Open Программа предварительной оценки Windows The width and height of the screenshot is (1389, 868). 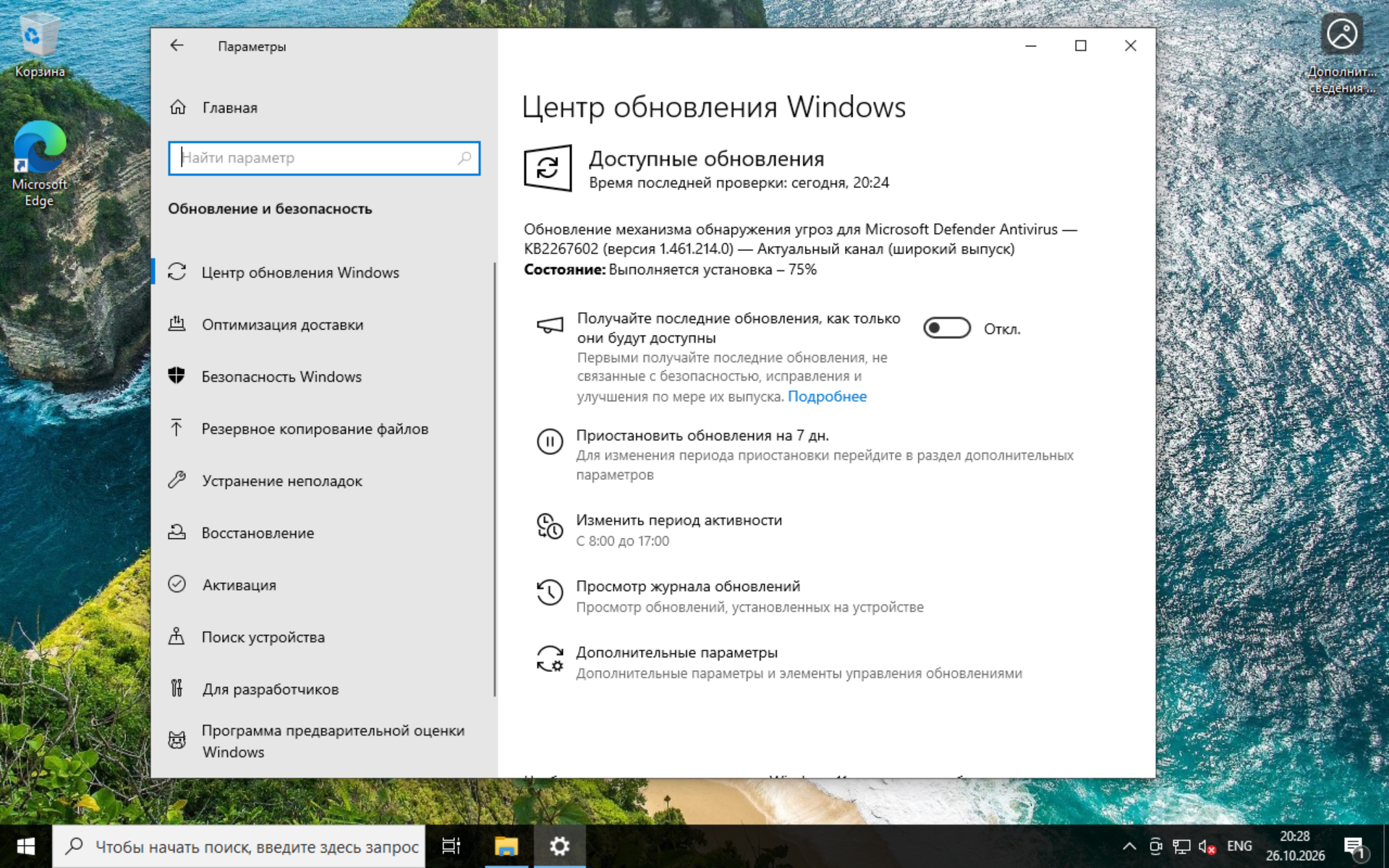(323, 741)
